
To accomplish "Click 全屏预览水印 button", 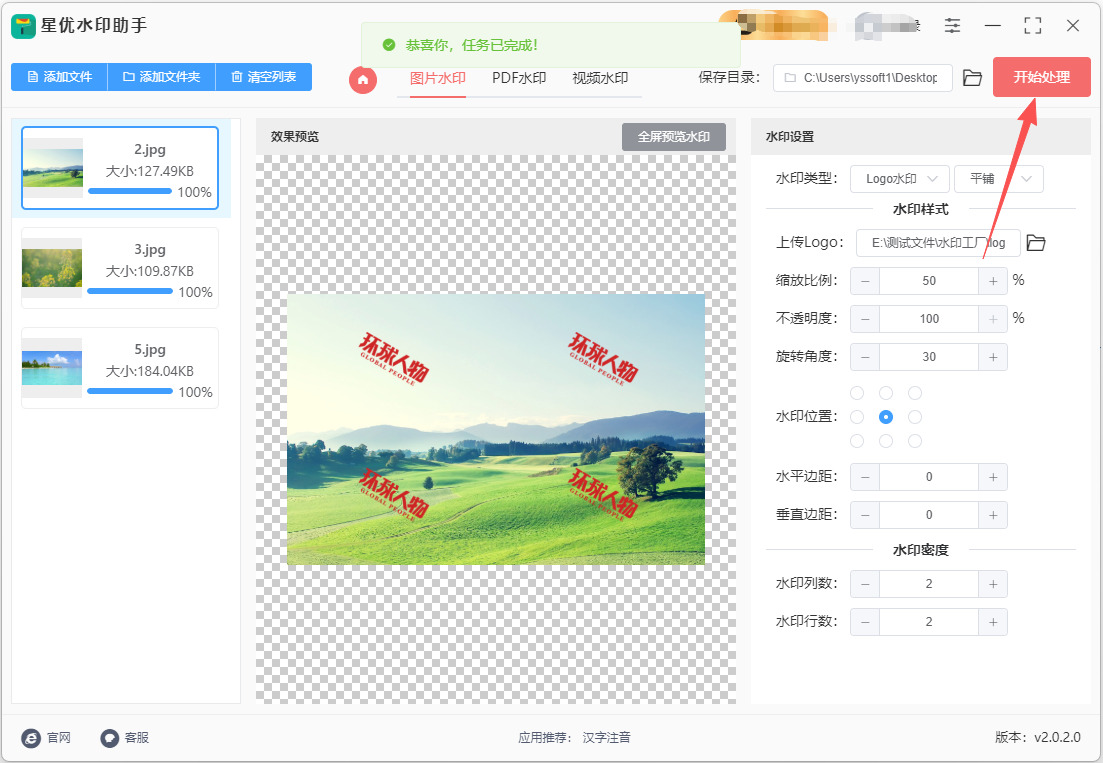I will click(x=674, y=137).
